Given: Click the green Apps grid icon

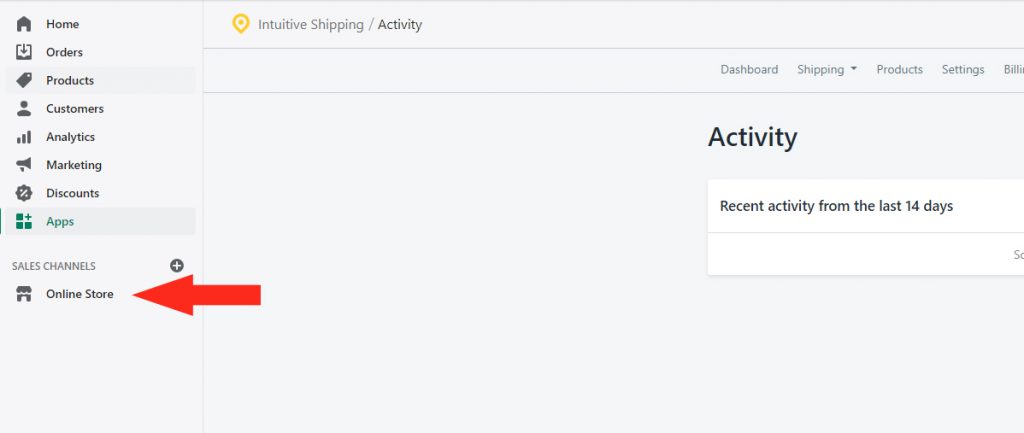Looking at the screenshot, I should click(24, 221).
